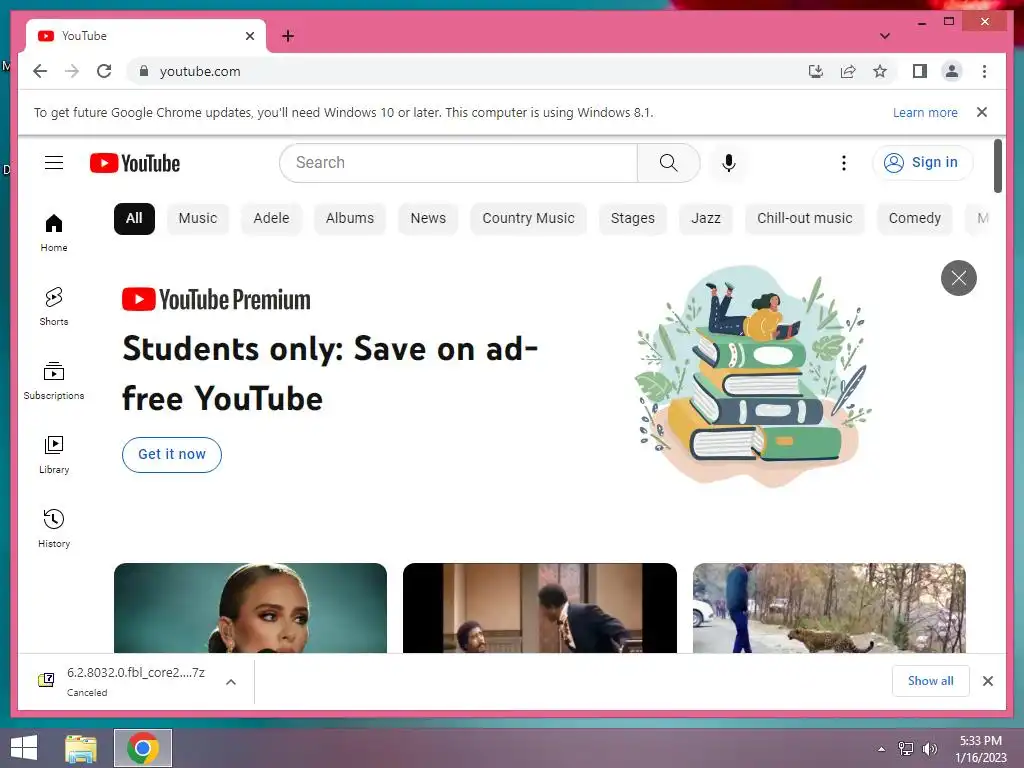Screen dimensions: 1024x768
Task: Click the Sign in button
Action: point(922,163)
